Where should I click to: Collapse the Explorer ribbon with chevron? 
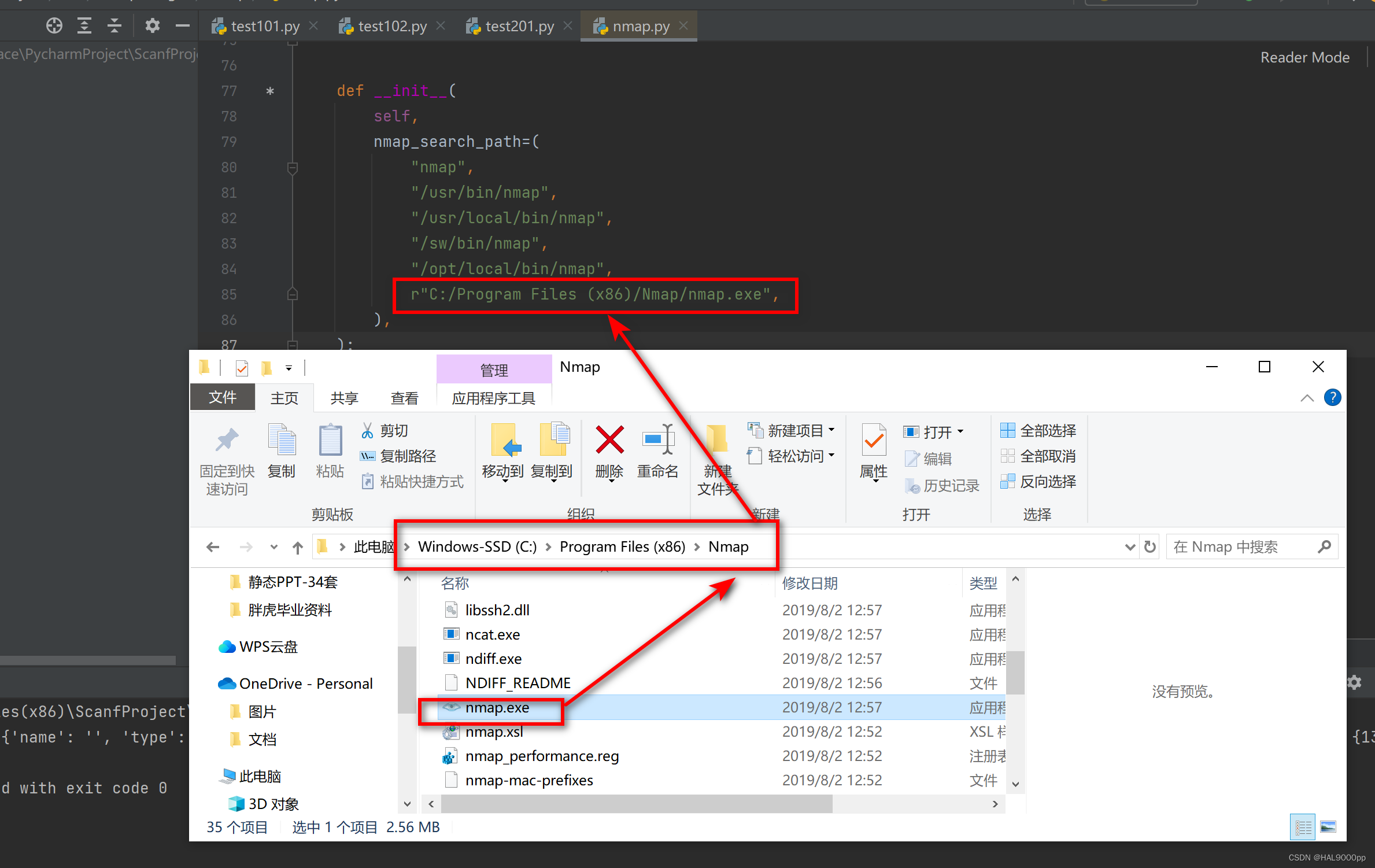tap(1307, 398)
